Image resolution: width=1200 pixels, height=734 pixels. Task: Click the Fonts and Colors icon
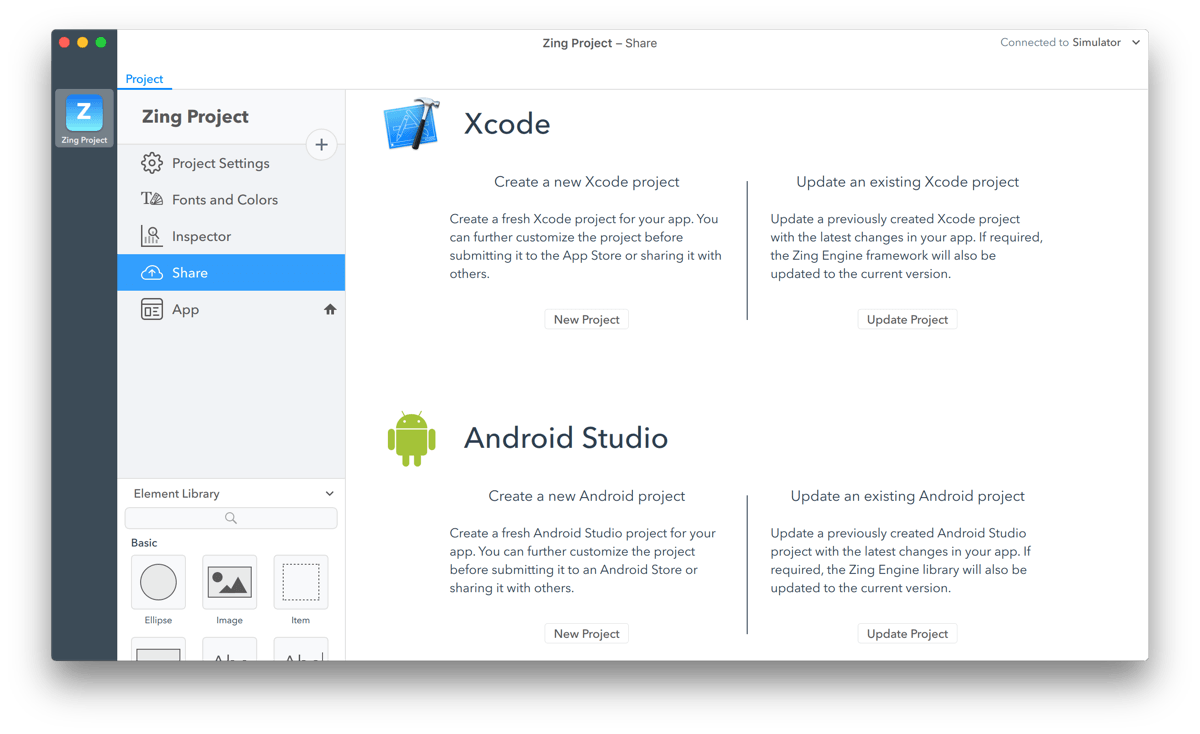[152, 200]
